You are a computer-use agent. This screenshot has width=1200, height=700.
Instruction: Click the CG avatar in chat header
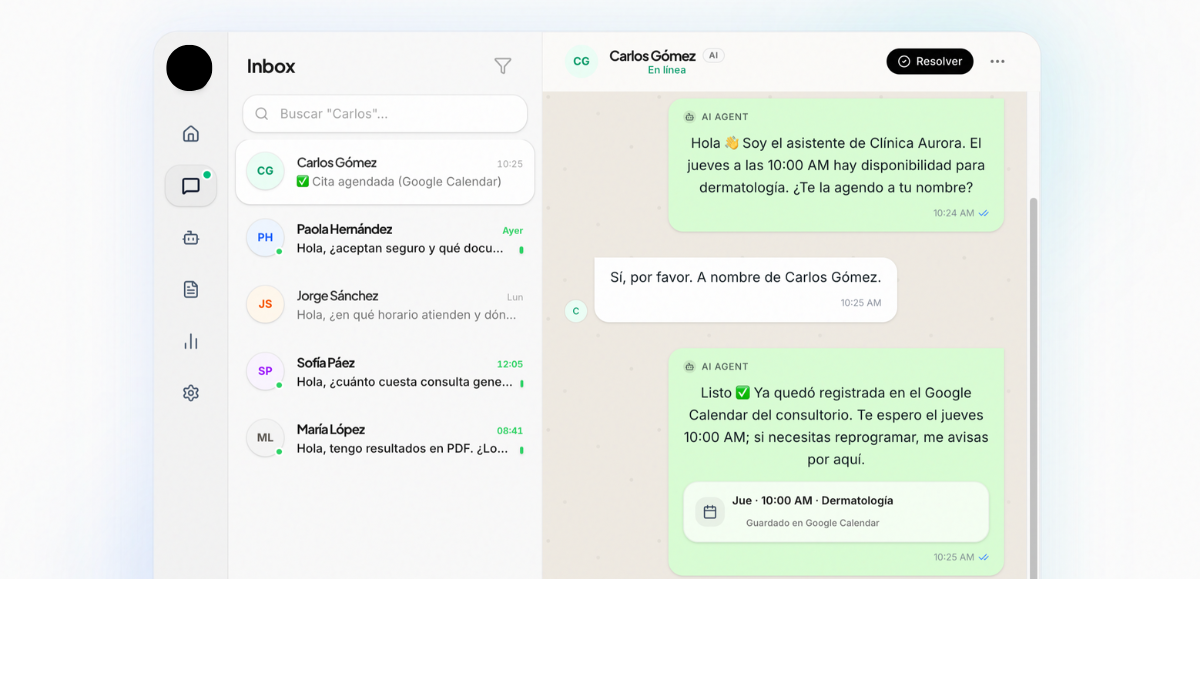(581, 62)
